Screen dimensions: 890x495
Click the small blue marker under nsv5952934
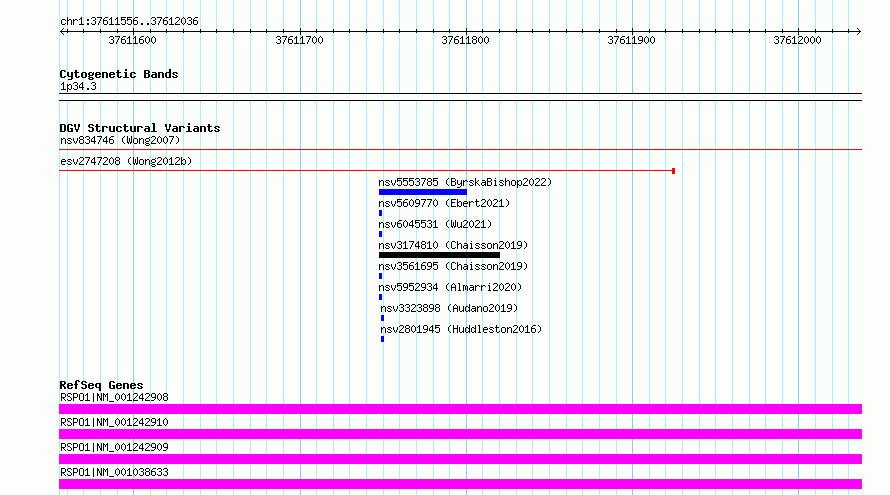380,297
